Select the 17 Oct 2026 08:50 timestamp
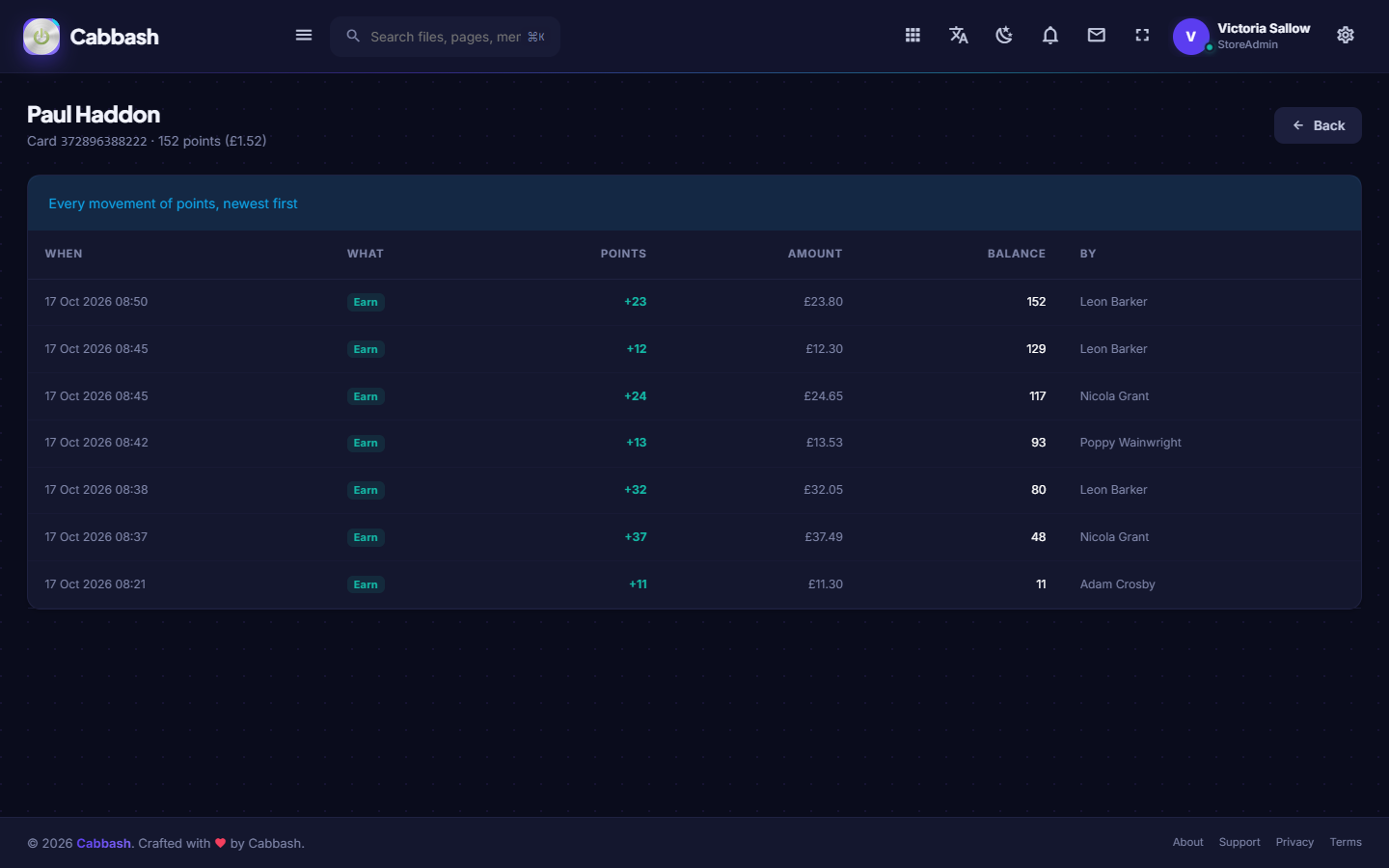 pos(96,302)
